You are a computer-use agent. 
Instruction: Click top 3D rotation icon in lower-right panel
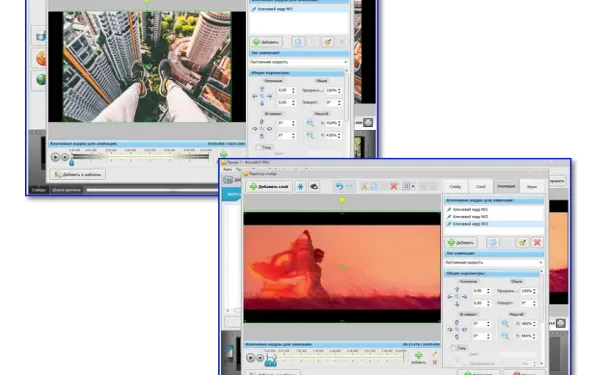pos(457,323)
